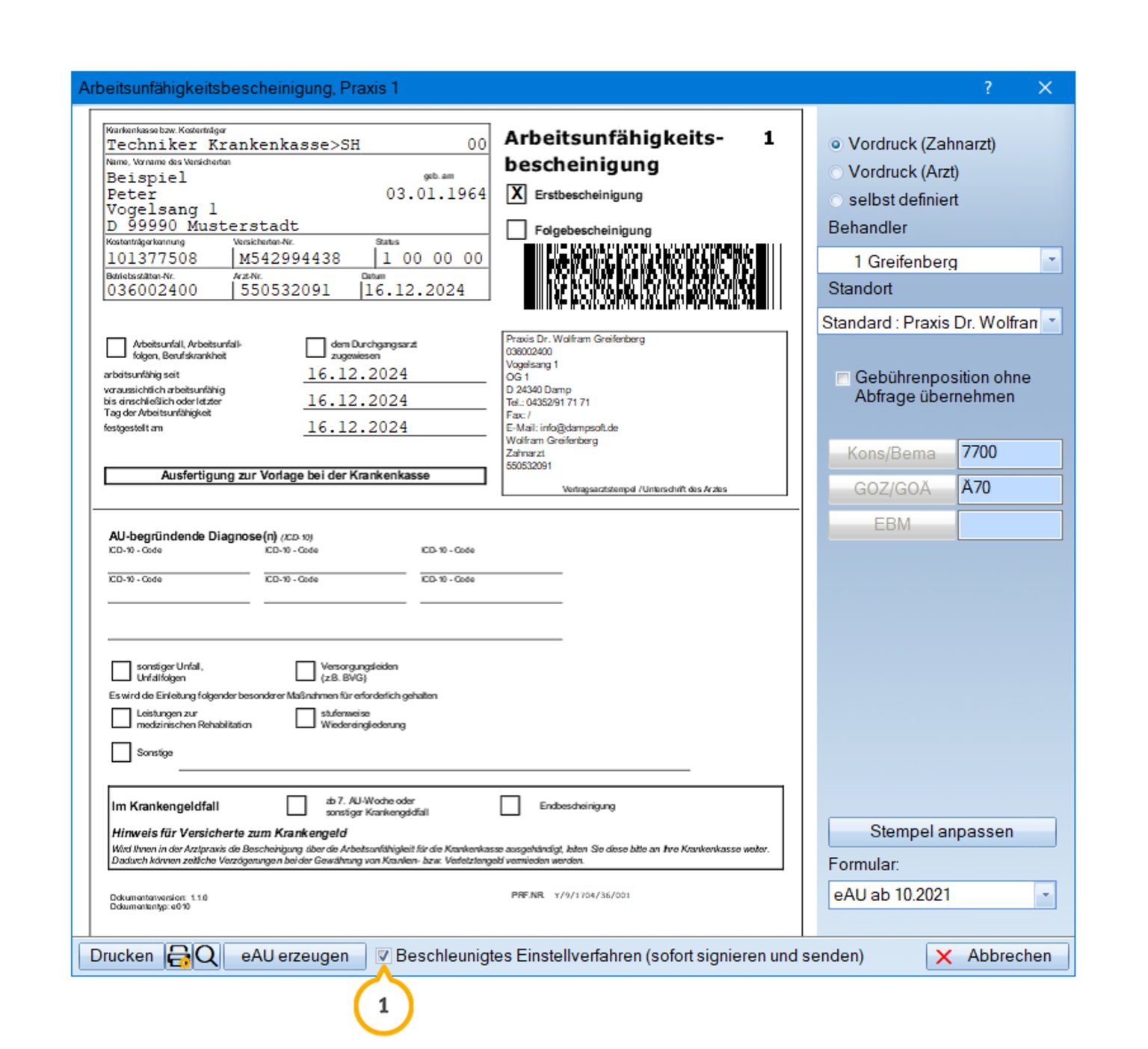Click the Drucken button
Viewport: 1148px width, 1049px height.
click(x=121, y=956)
